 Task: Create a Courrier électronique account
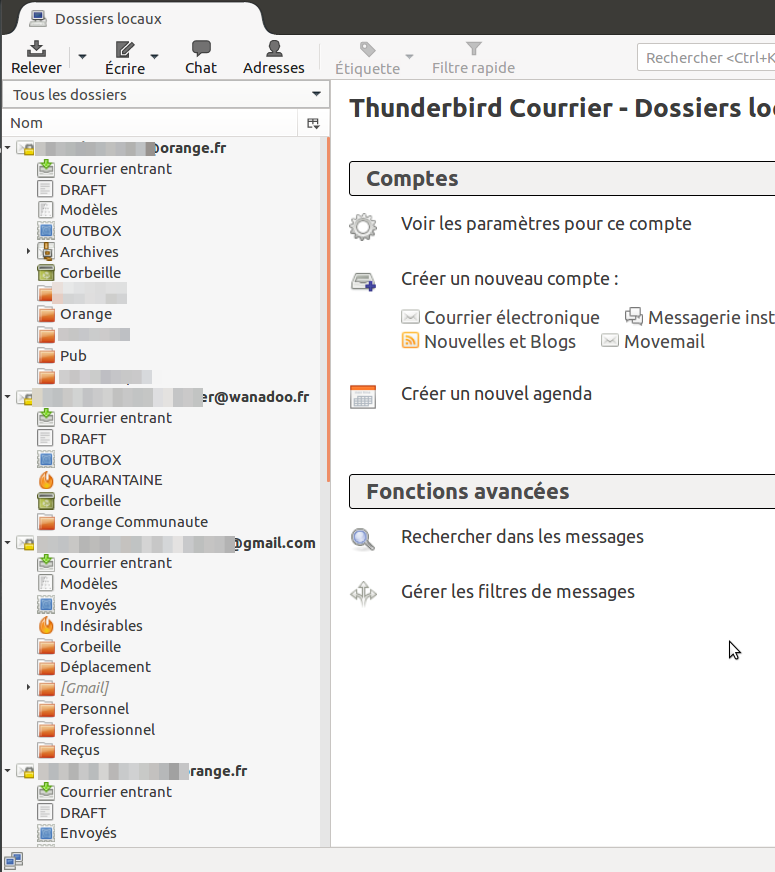511,318
